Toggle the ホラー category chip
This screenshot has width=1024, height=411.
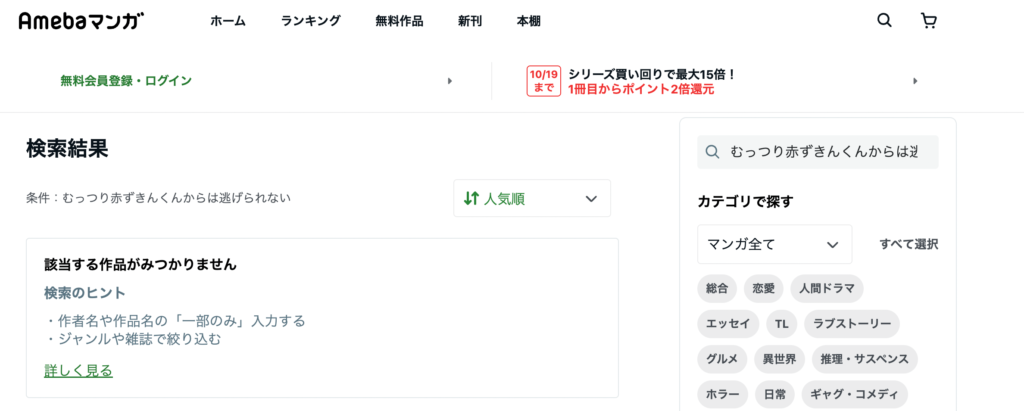(722, 395)
